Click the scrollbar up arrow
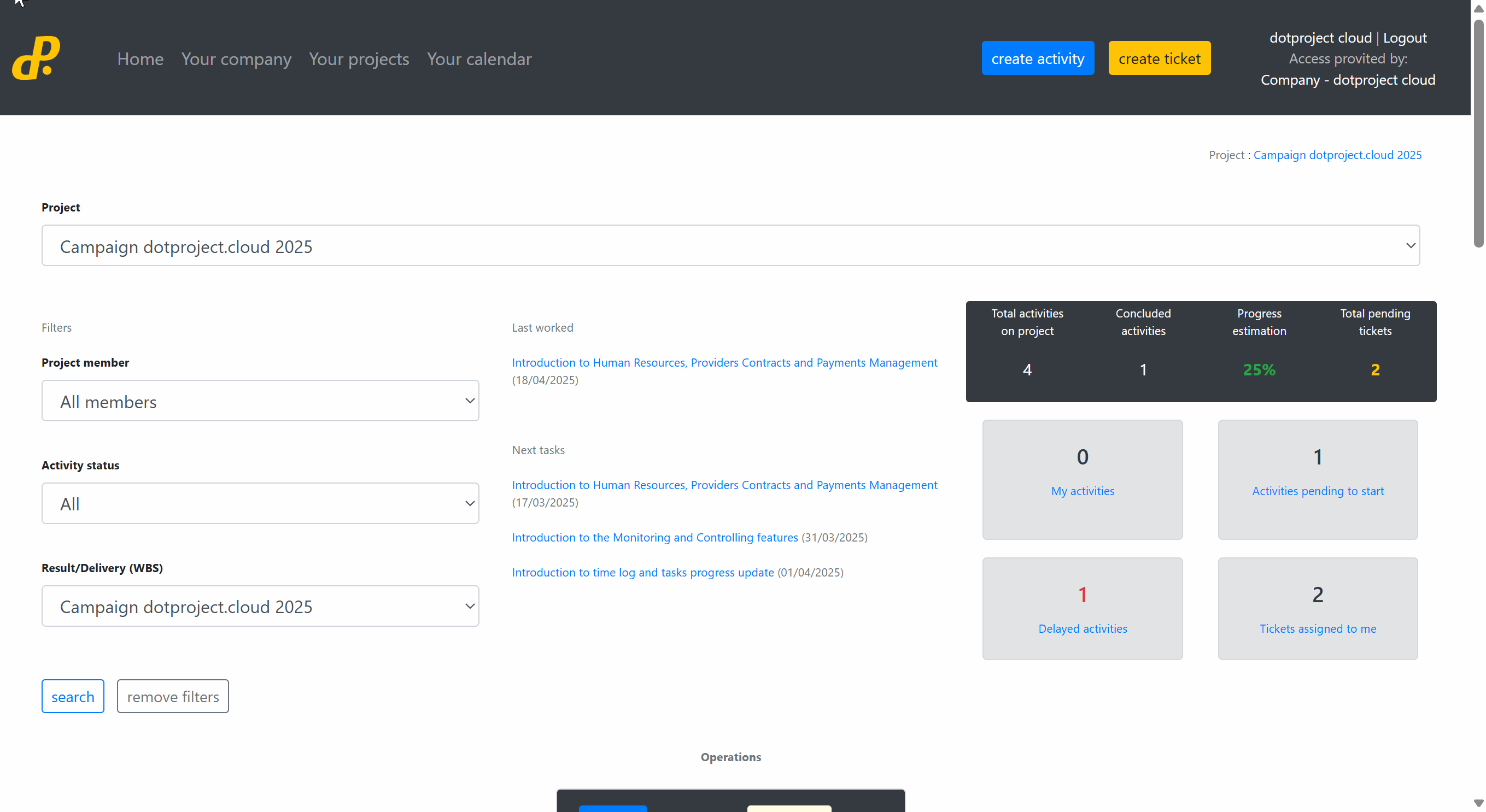1486x812 pixels. (1478, 8)
